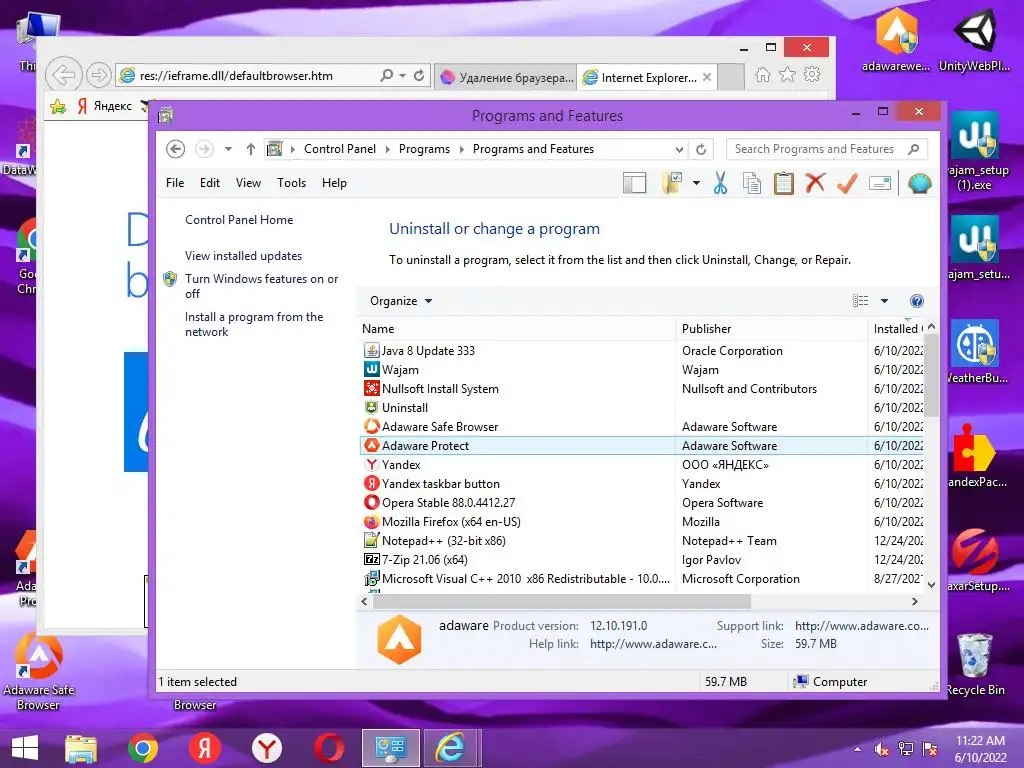Screen dimensions: 1024x768
Task: Open the Help menu
Action: point(334,183)
